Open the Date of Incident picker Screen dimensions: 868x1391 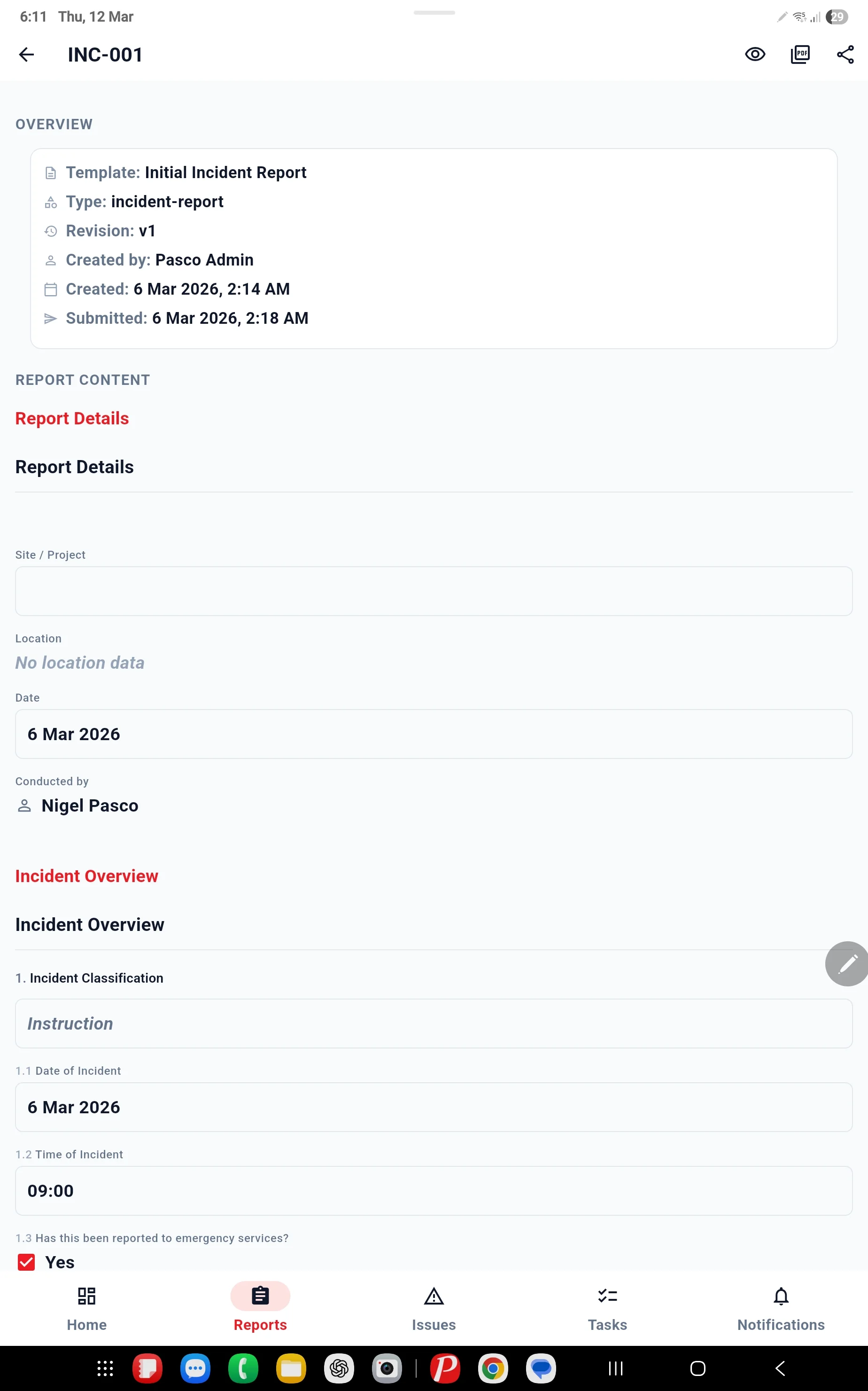[434, 1107]
